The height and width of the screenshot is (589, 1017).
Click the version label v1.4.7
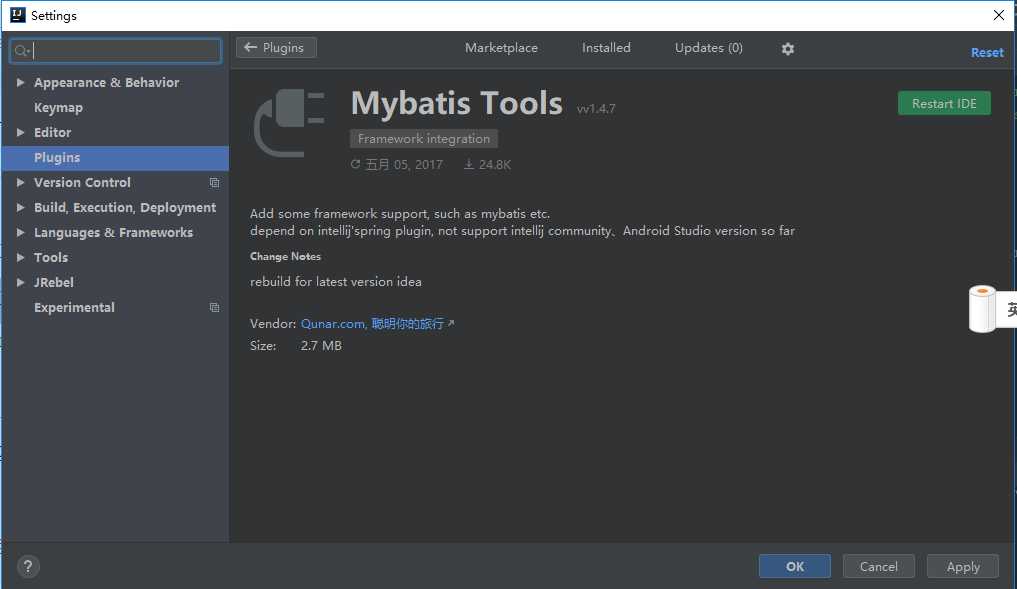tap(596, 109)
